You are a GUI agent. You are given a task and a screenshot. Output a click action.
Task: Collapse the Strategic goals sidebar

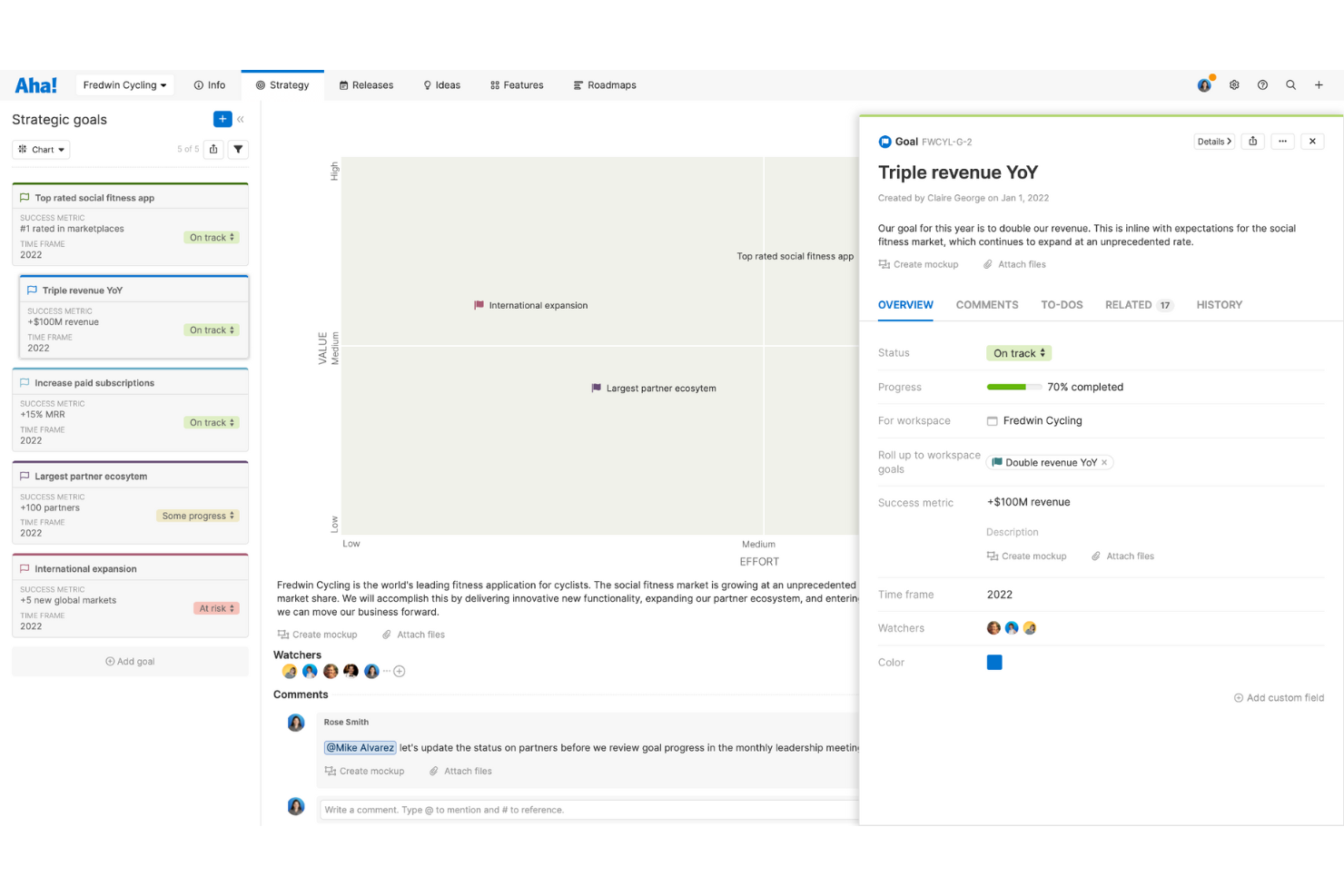click(x=241, y=119)
